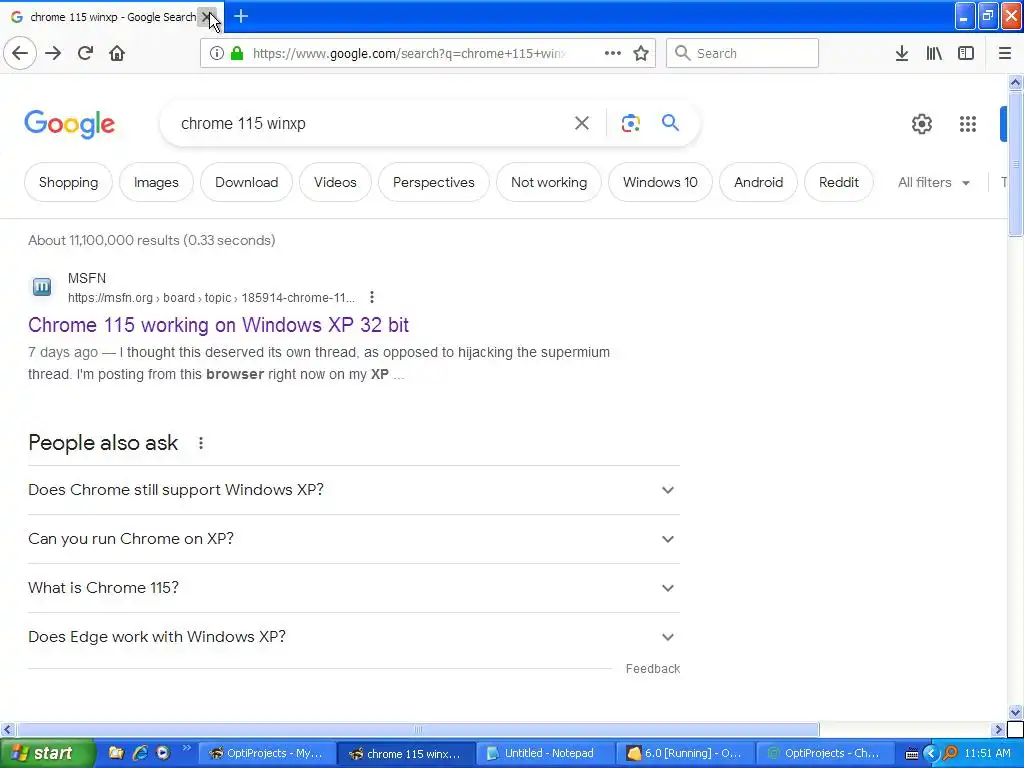Switch to OptiProjects - My... taskbar window

pos(266,753)
